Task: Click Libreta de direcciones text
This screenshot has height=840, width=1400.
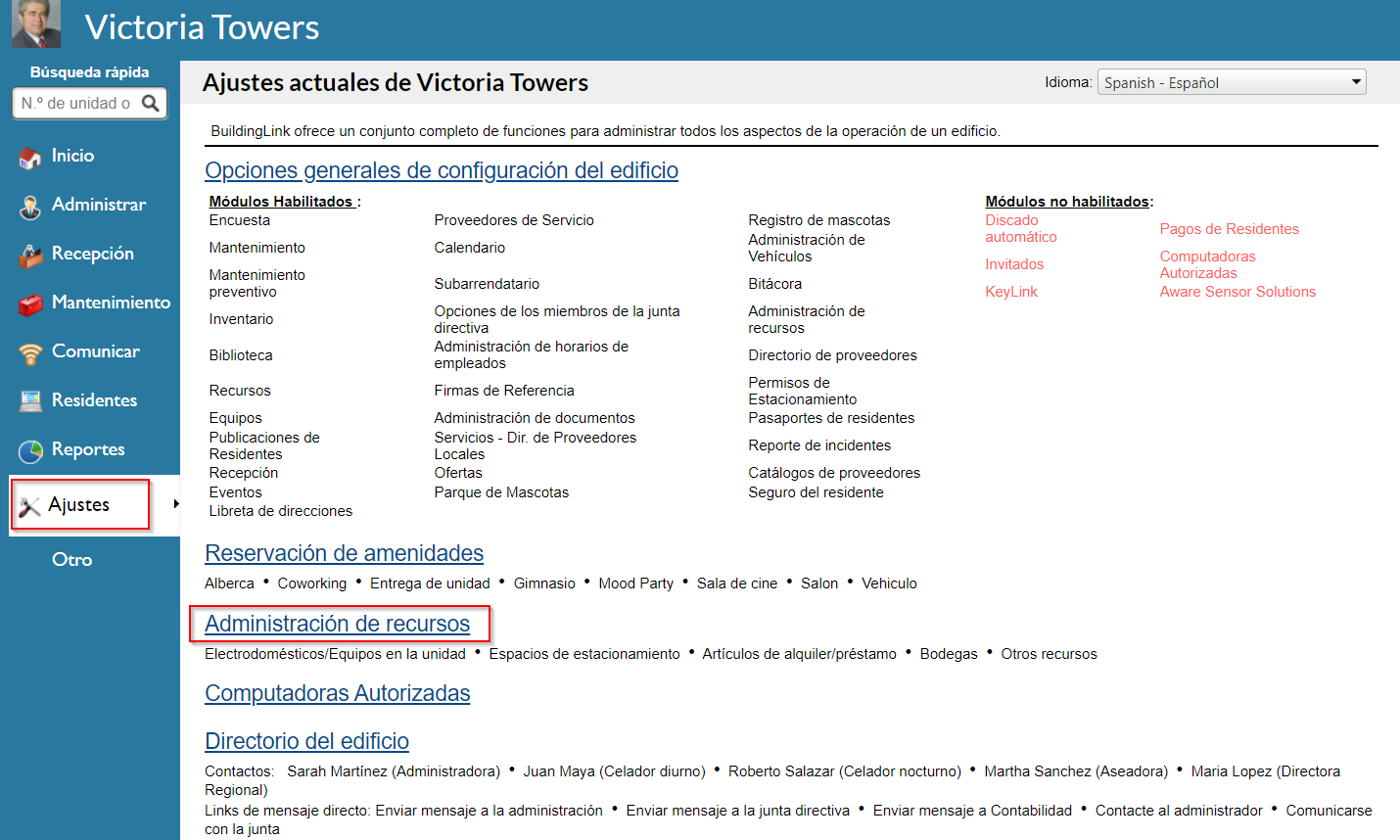Action: [x=281, y=511]
